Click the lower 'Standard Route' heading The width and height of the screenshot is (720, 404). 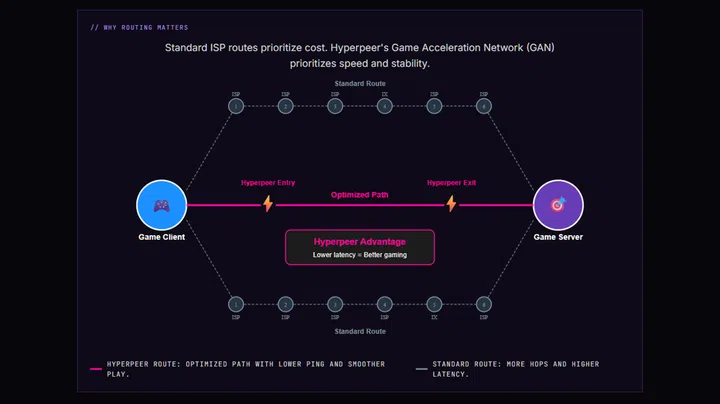click(x=360, y=331)
